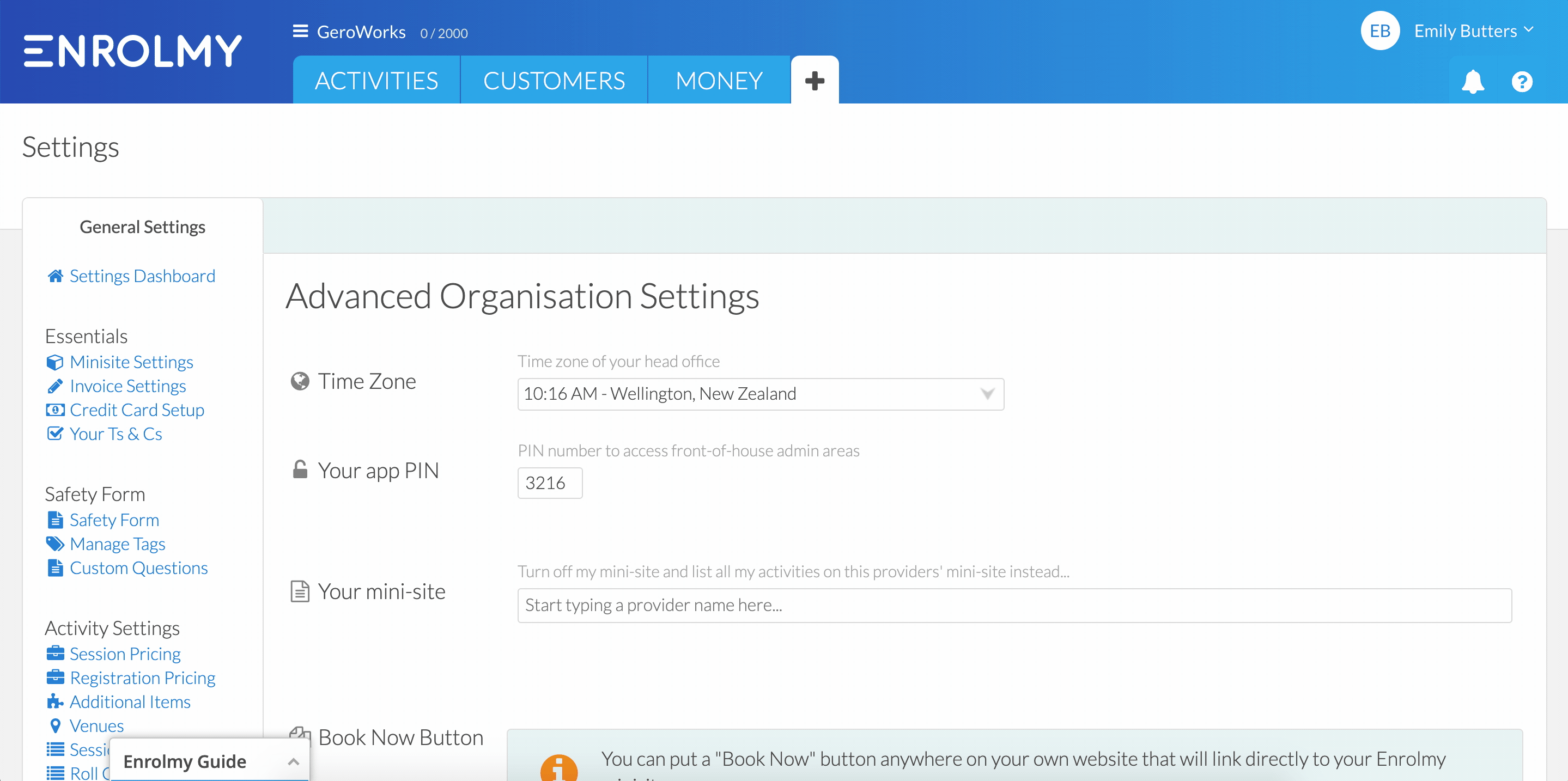Open Custom Questions link
This screenshot has height=781, width=1568.
(139, 568)
